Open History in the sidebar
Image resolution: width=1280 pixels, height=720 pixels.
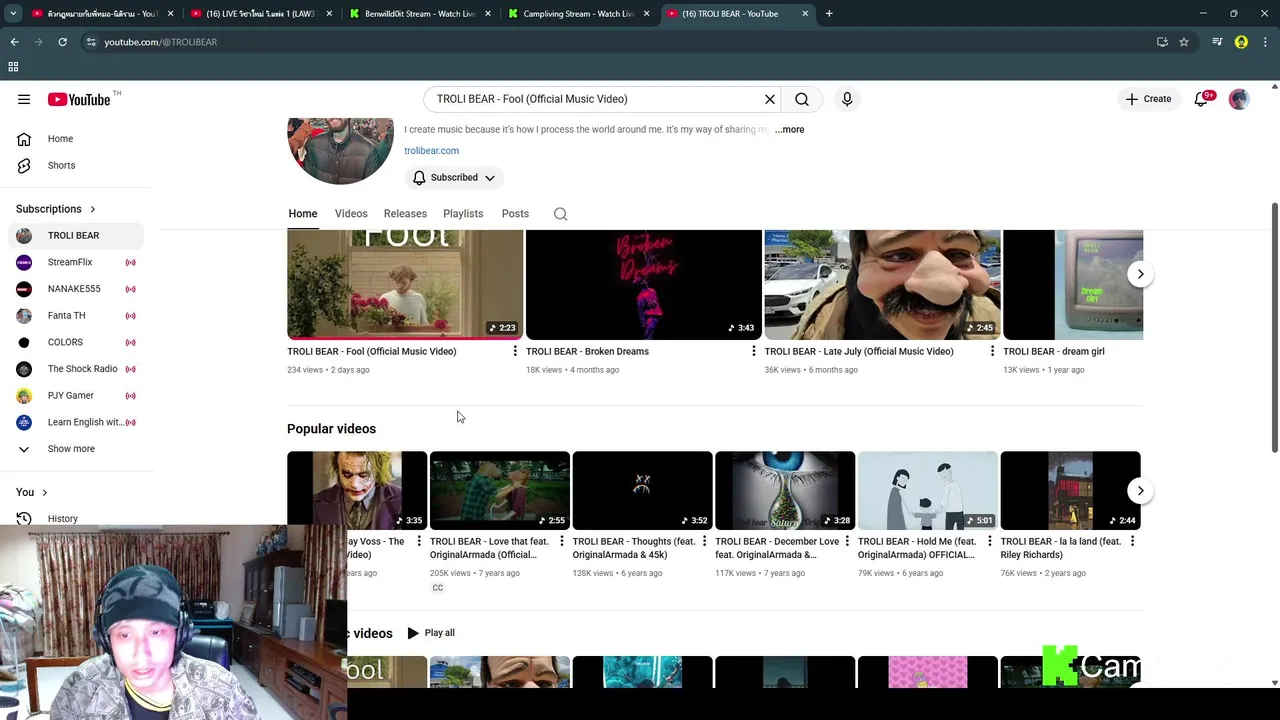coord(76,518)
